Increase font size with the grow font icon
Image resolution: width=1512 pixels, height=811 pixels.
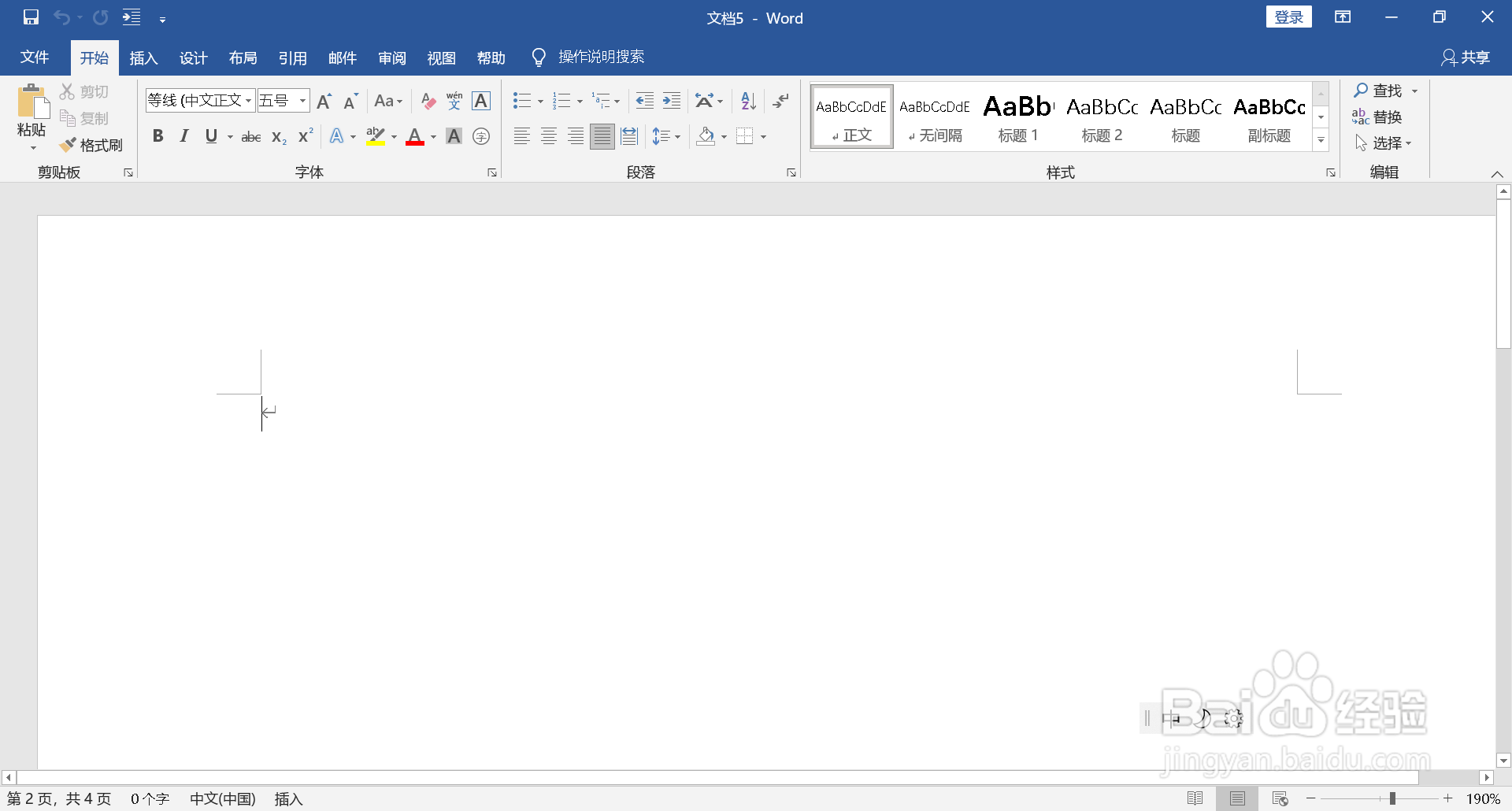pyautogui.click(x=324, y=101)
